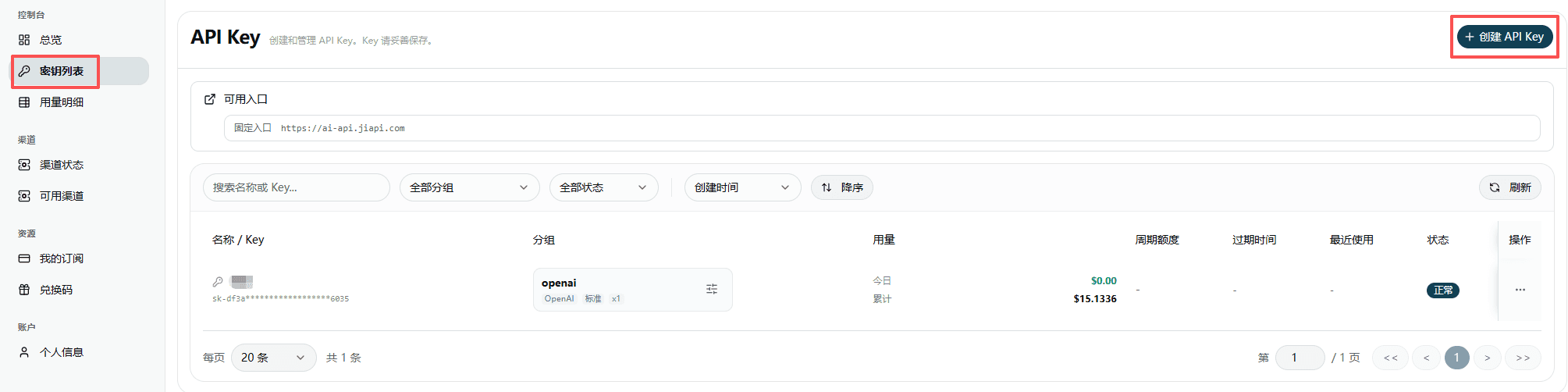This screenshot has height=392, width=1568.
Task: Click the OpenAI tag in group card
Action: (x=559, y=299)
